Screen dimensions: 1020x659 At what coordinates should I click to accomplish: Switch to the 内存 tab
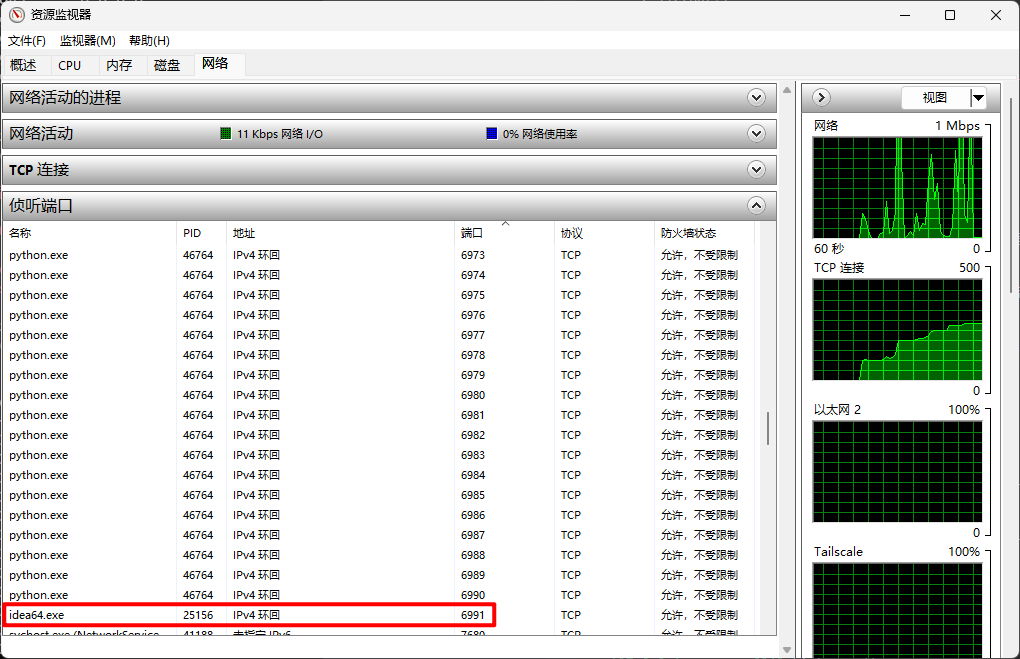coord(119,65)
